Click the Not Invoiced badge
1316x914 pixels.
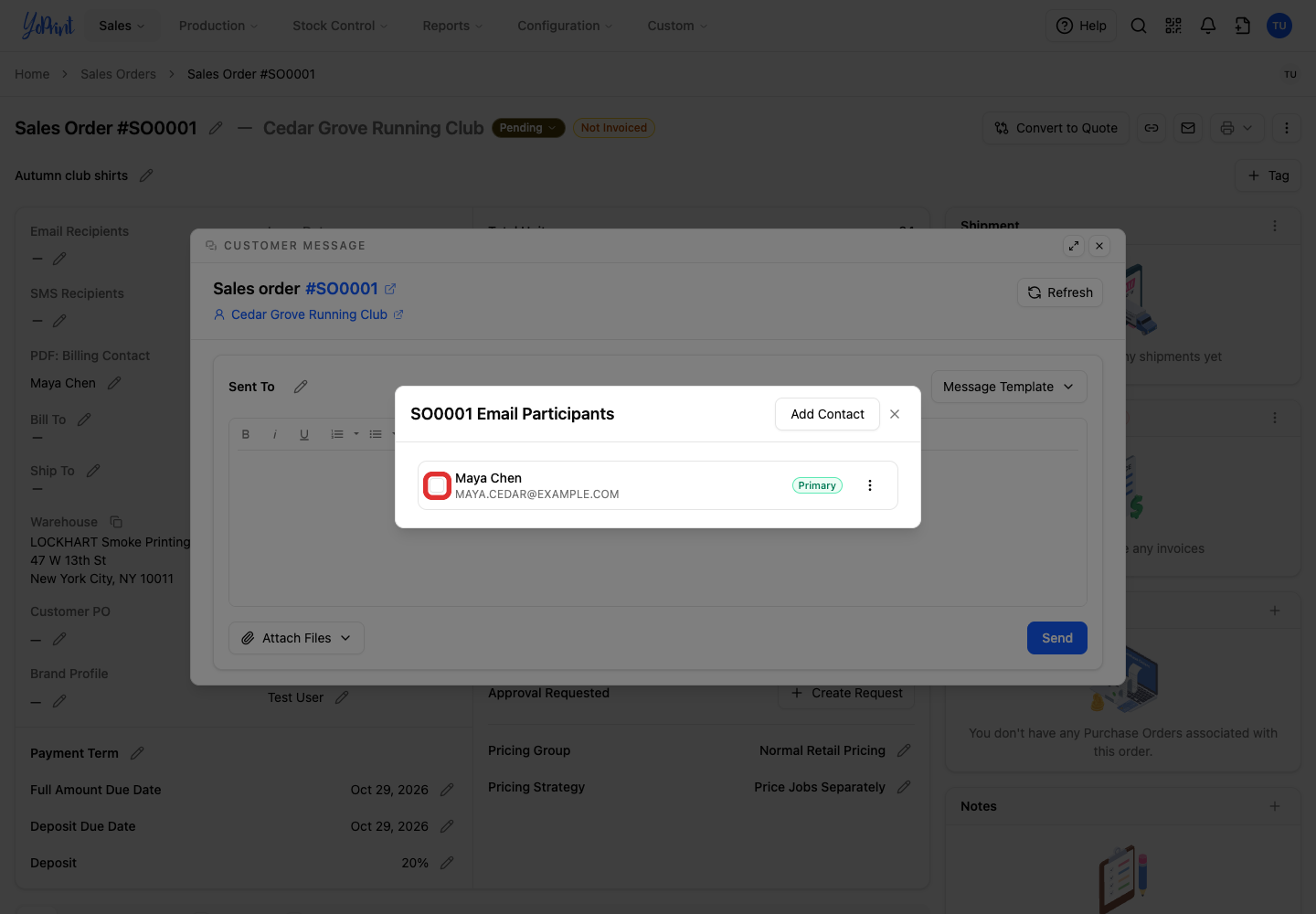614,128
